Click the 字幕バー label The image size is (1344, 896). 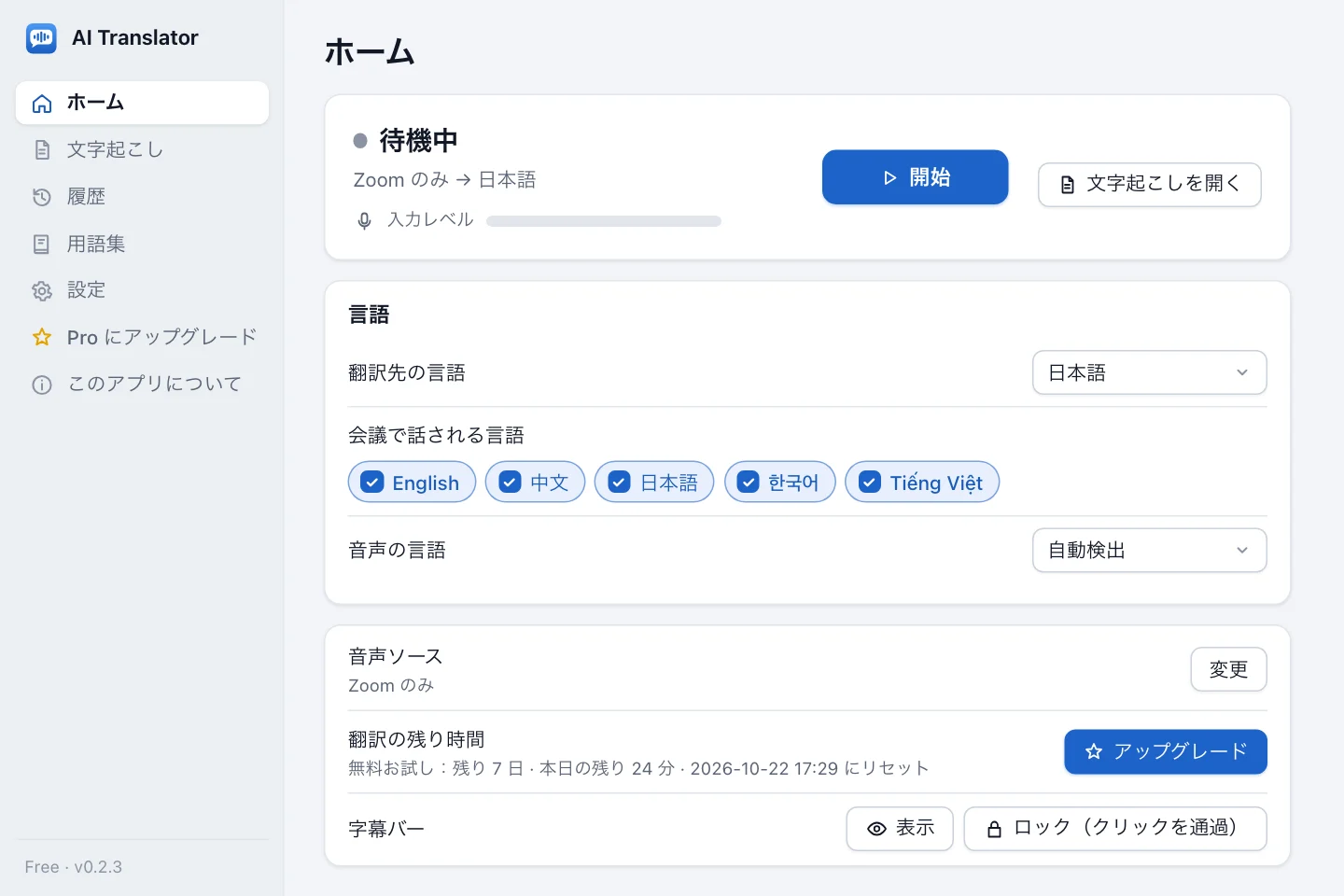pyautogui.click(x=386, y=829)
